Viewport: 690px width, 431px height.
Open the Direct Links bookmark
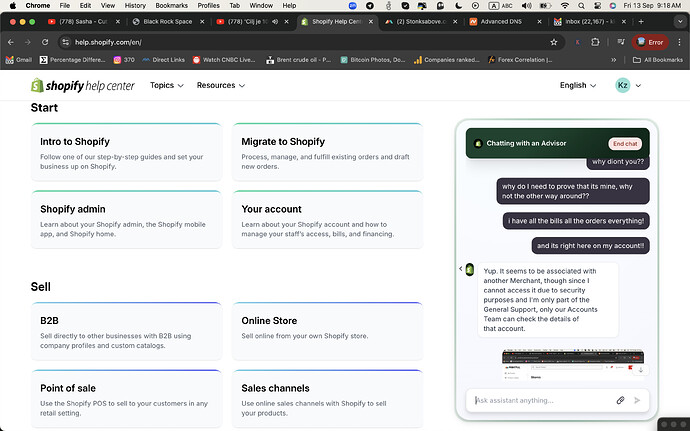[x=163, y=60]
